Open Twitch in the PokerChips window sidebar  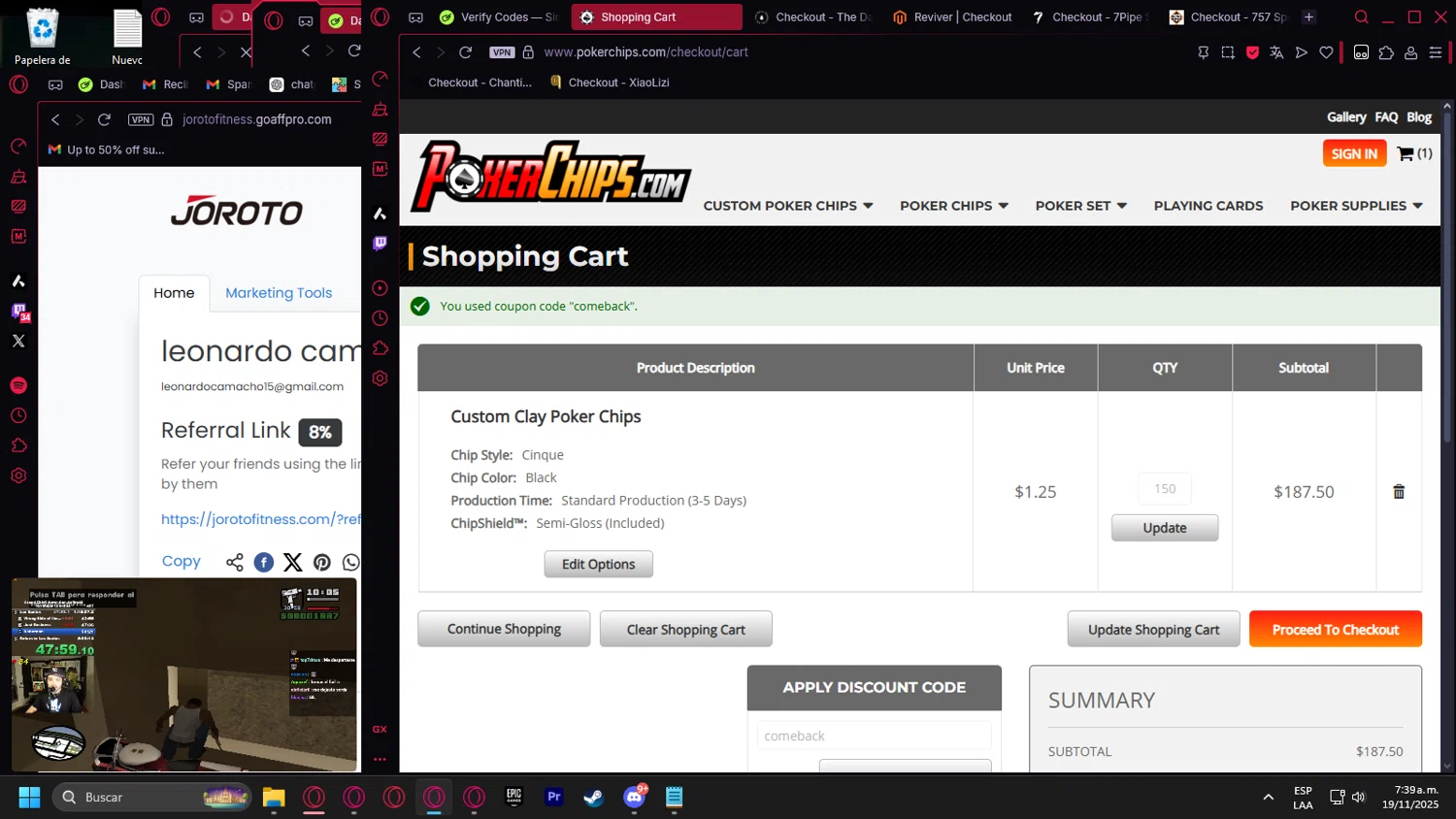click(381, 243)
